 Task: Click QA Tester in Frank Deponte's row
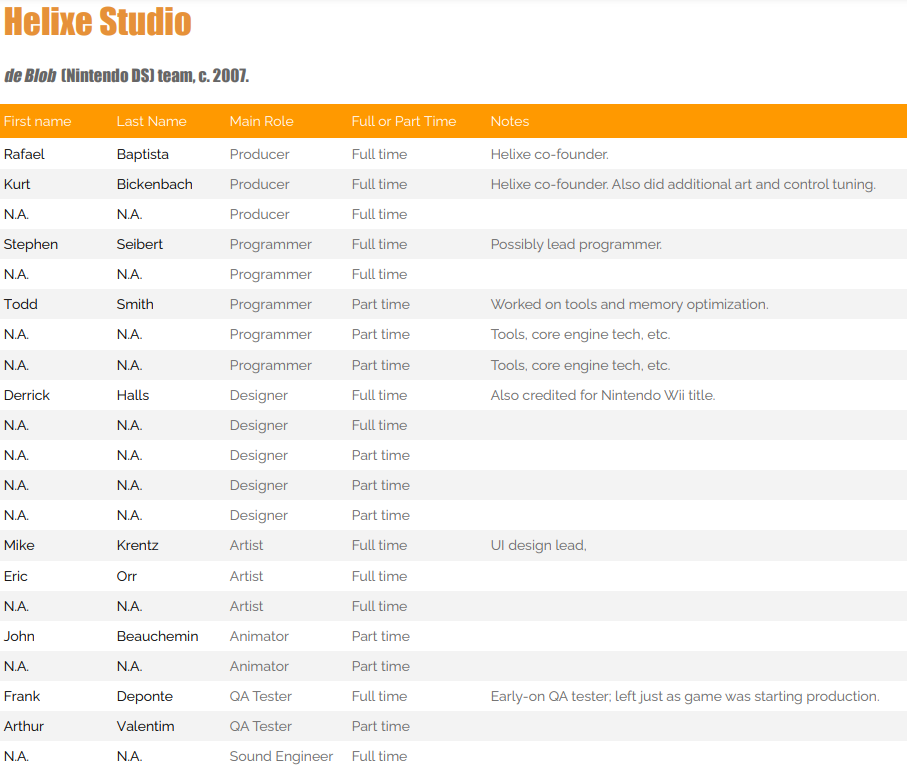(260, 697)
